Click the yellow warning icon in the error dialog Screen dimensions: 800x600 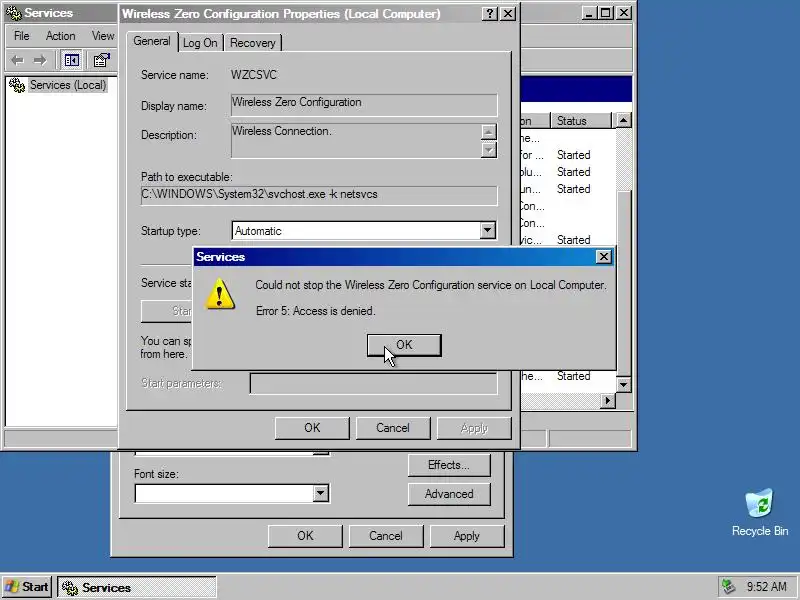[x=219, y=294]
